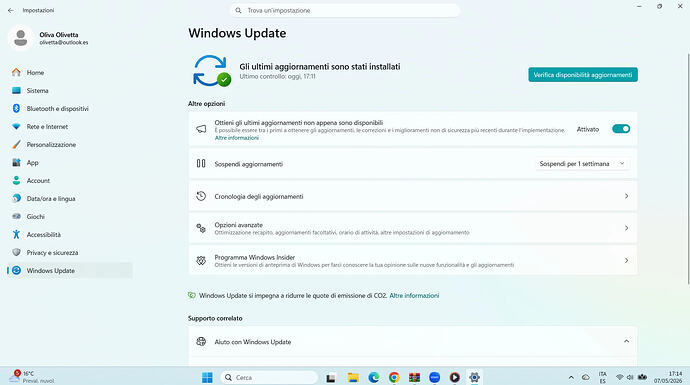This screenshot has height=385, width=690.
Task: Click the Data/ora e lingua globe icon
Action: pos(16,198)
